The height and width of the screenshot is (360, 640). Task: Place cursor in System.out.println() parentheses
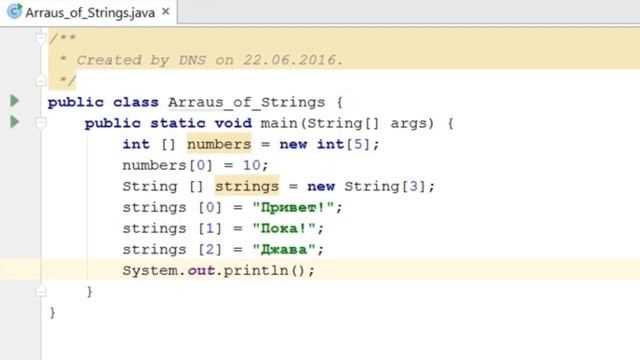click(x=299, y=270)
